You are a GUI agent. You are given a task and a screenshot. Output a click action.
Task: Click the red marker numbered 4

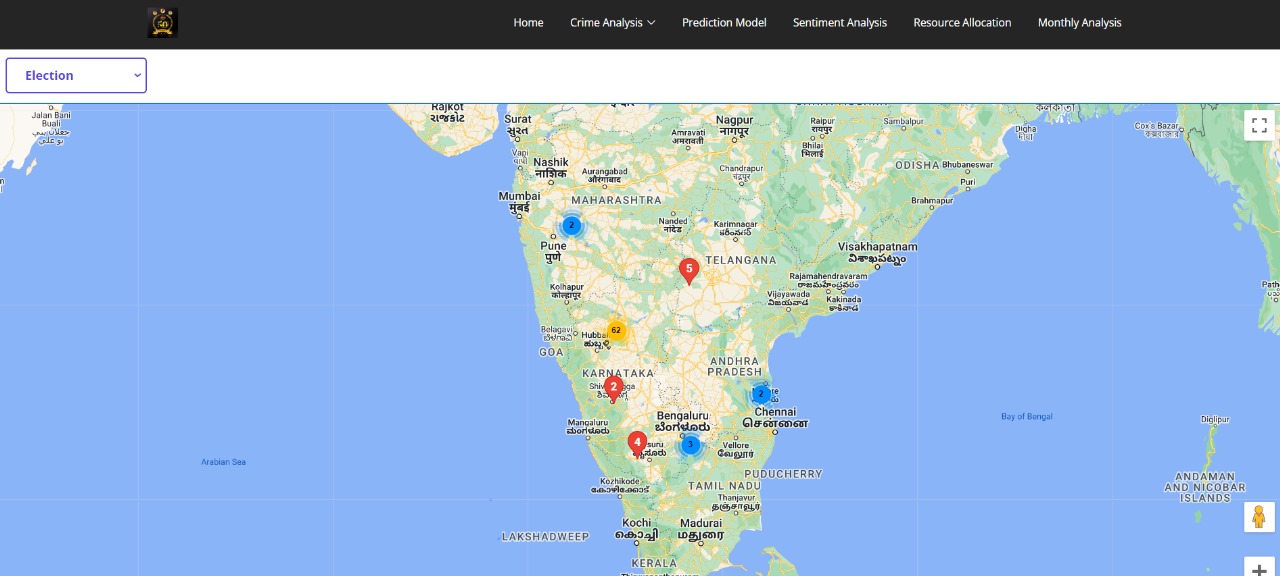click(637, 443)
